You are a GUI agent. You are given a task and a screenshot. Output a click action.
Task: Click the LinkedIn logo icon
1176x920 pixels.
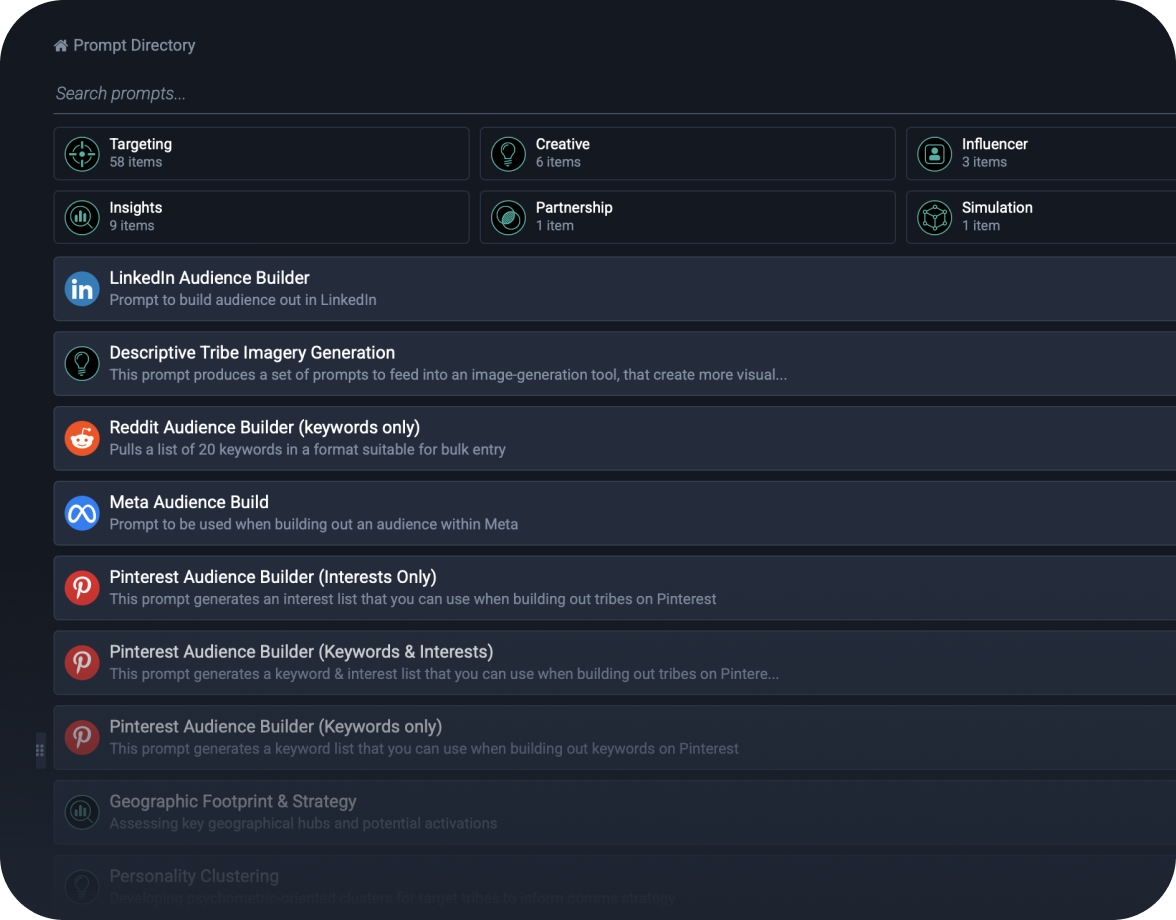click(82, 289)
